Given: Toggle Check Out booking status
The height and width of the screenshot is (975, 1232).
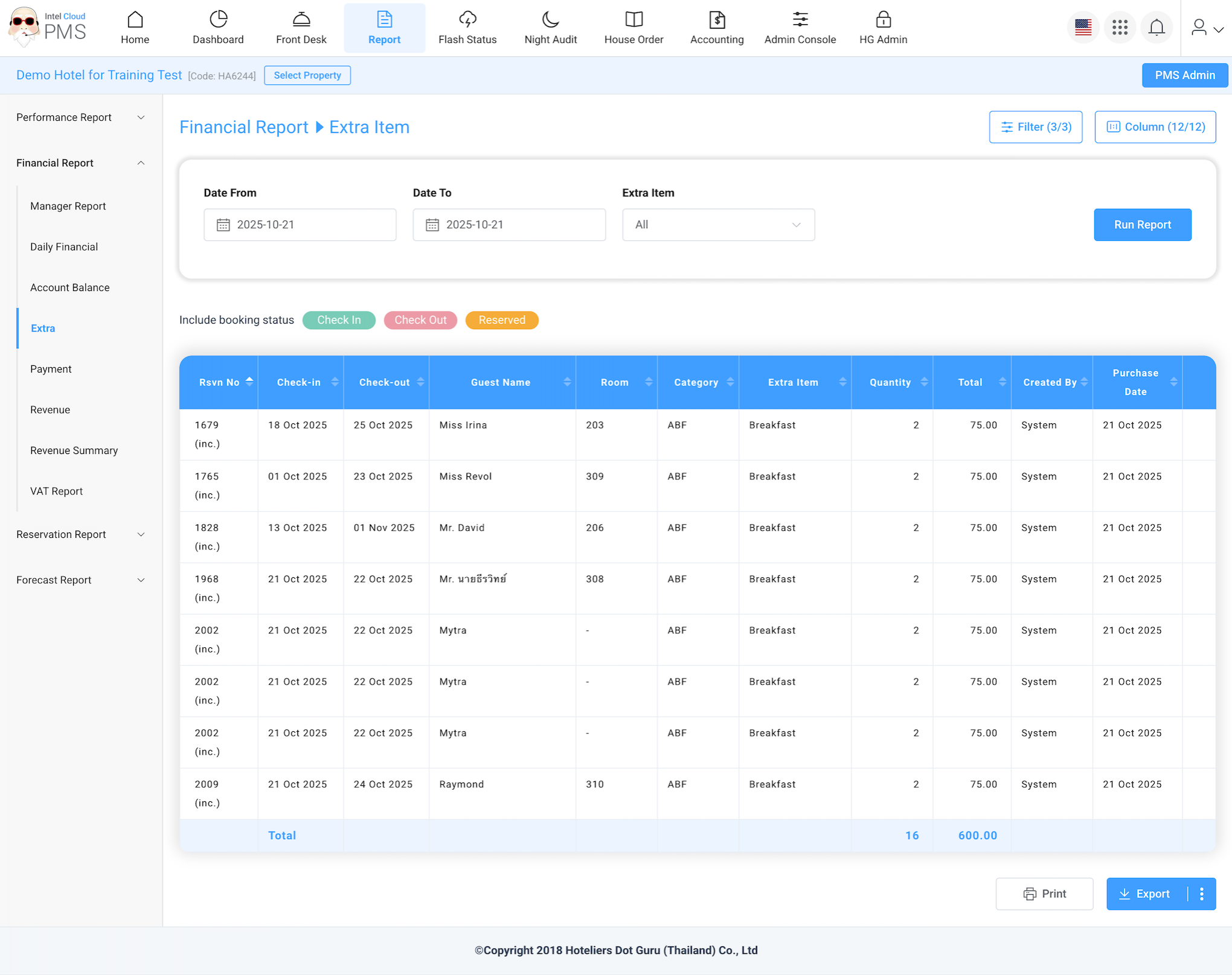Looking at the screenshot, I should point(420,320).
